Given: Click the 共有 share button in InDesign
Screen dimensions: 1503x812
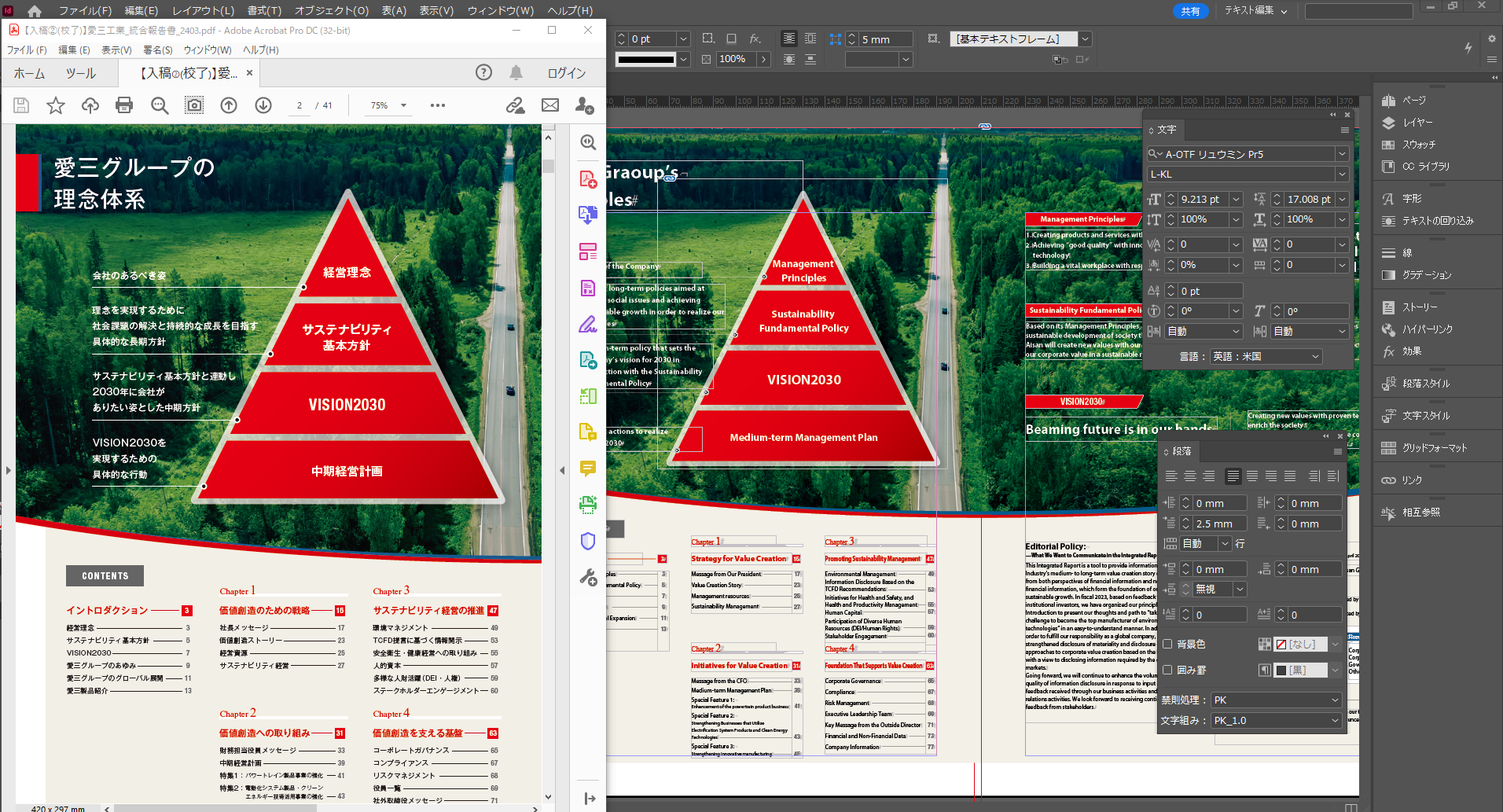Looking at the screenshot, I should point(1190,11).
